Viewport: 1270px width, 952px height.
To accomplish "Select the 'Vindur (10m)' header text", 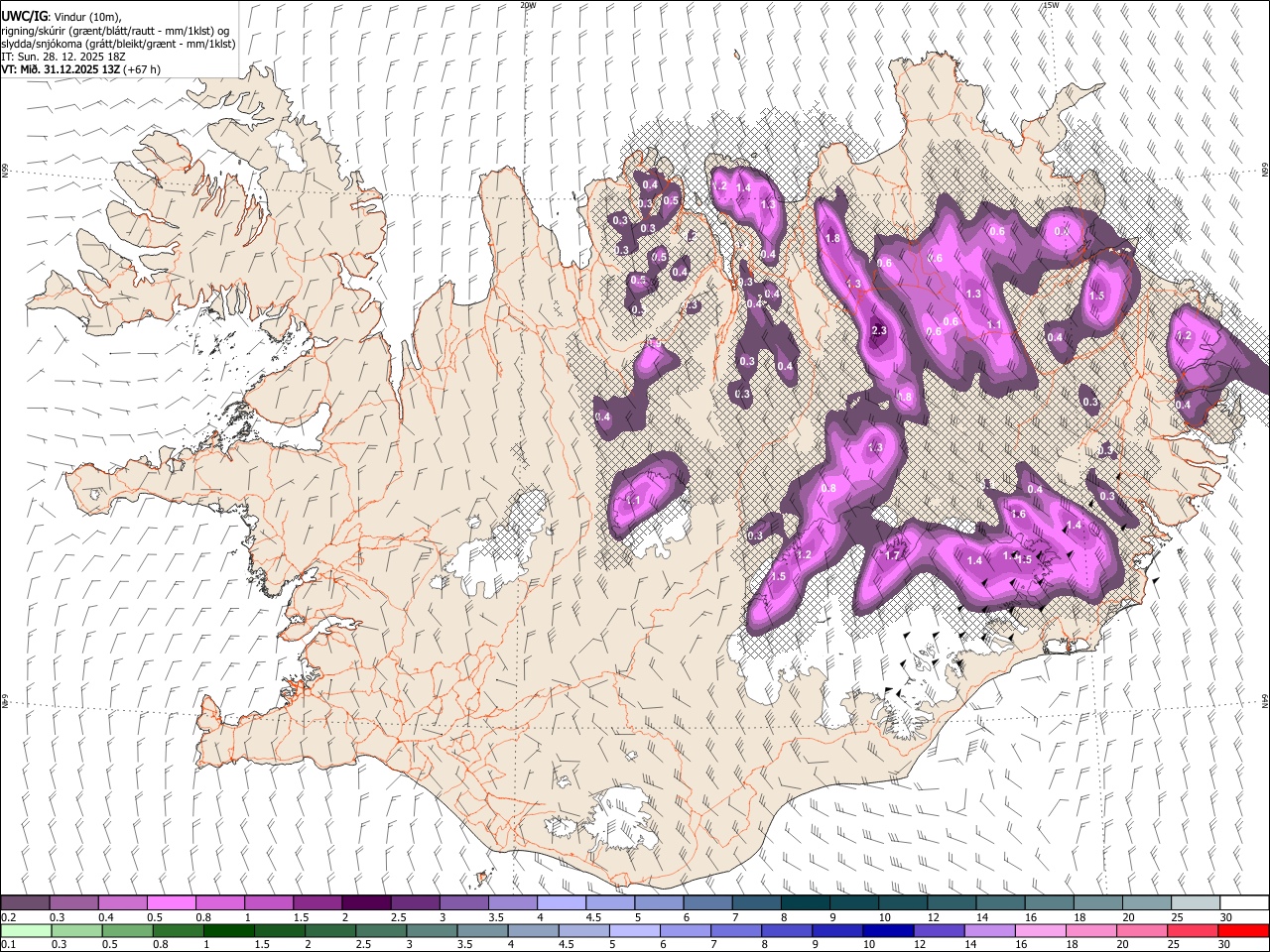I will click(x=87, y=17).
